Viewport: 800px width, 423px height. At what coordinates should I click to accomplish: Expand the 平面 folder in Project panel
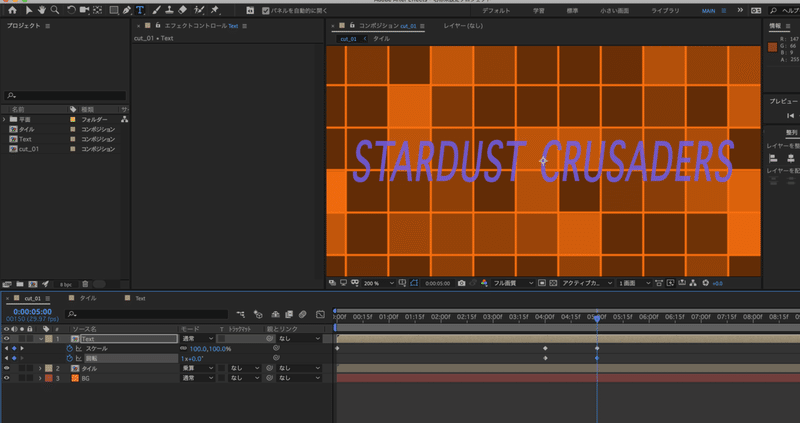point(4,119)
